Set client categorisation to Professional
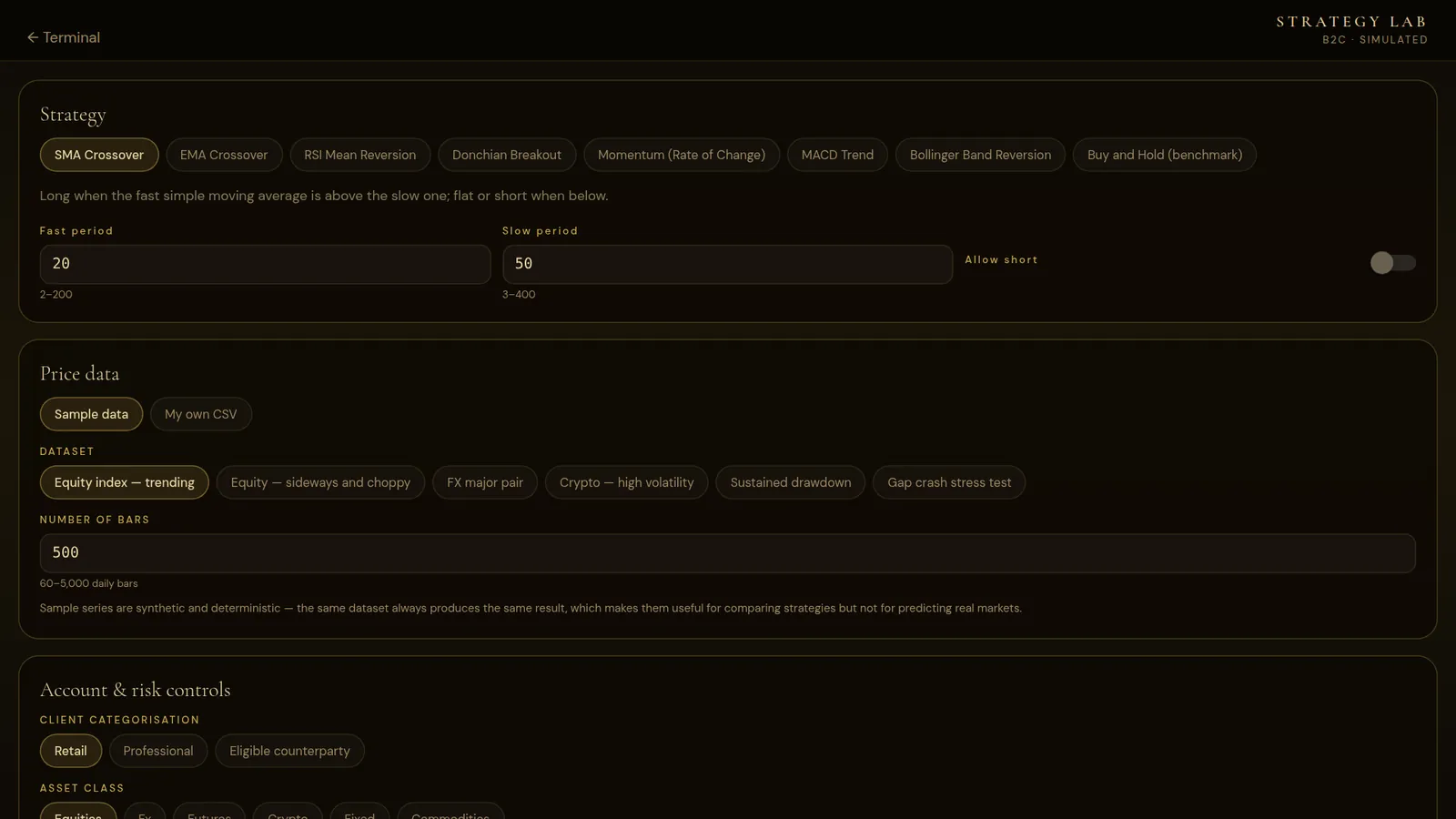This screenshot has width=1456, height=819. tap(158, 751)
